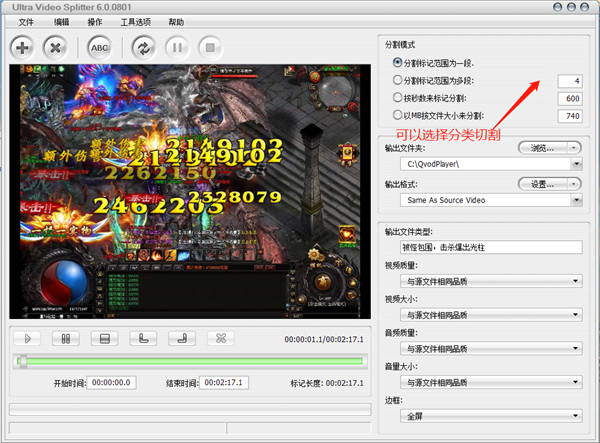Clear marks with the X playback icon

point(221,339)
